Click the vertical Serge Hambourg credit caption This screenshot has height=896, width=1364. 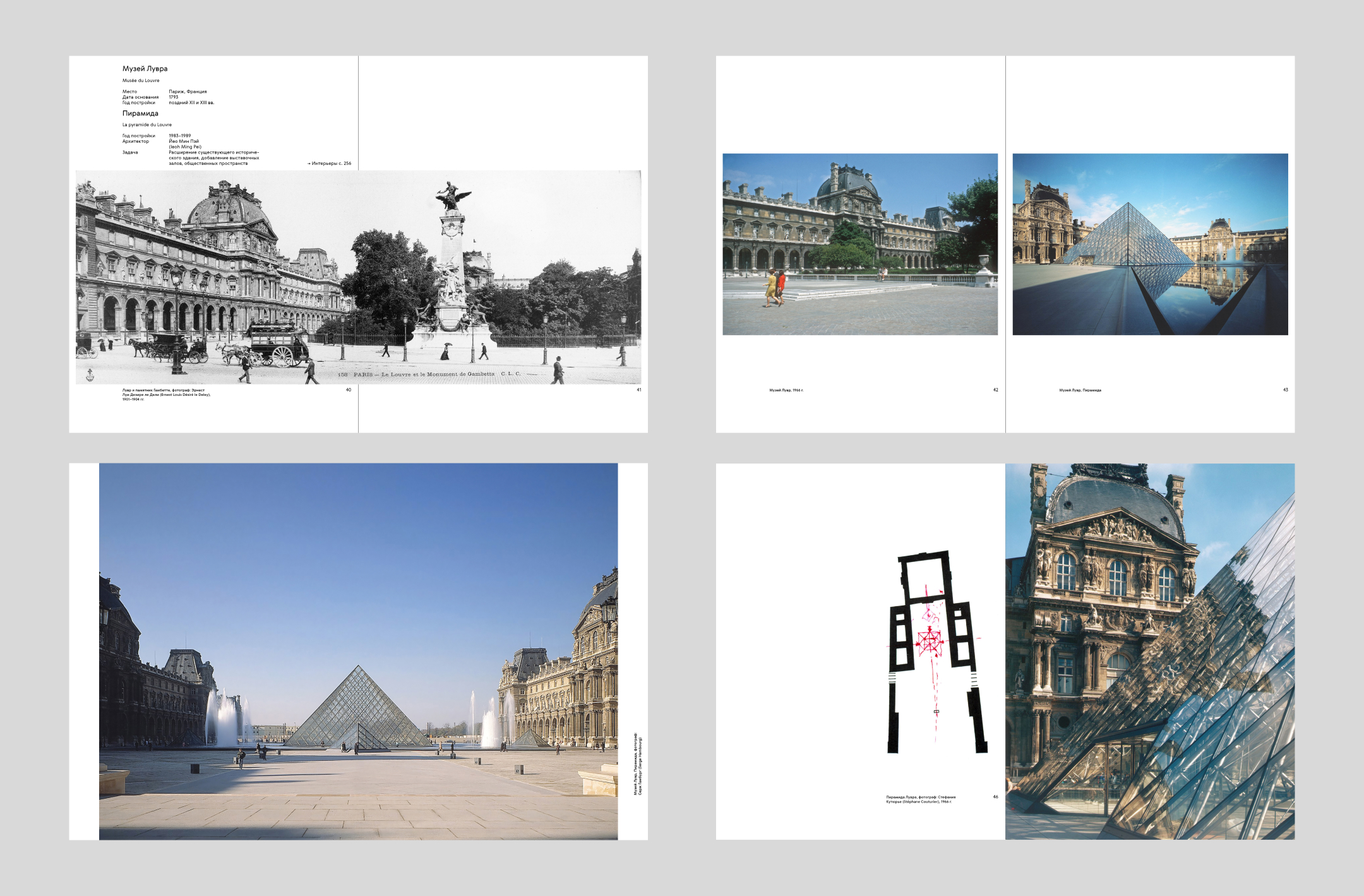pos(638,764)
